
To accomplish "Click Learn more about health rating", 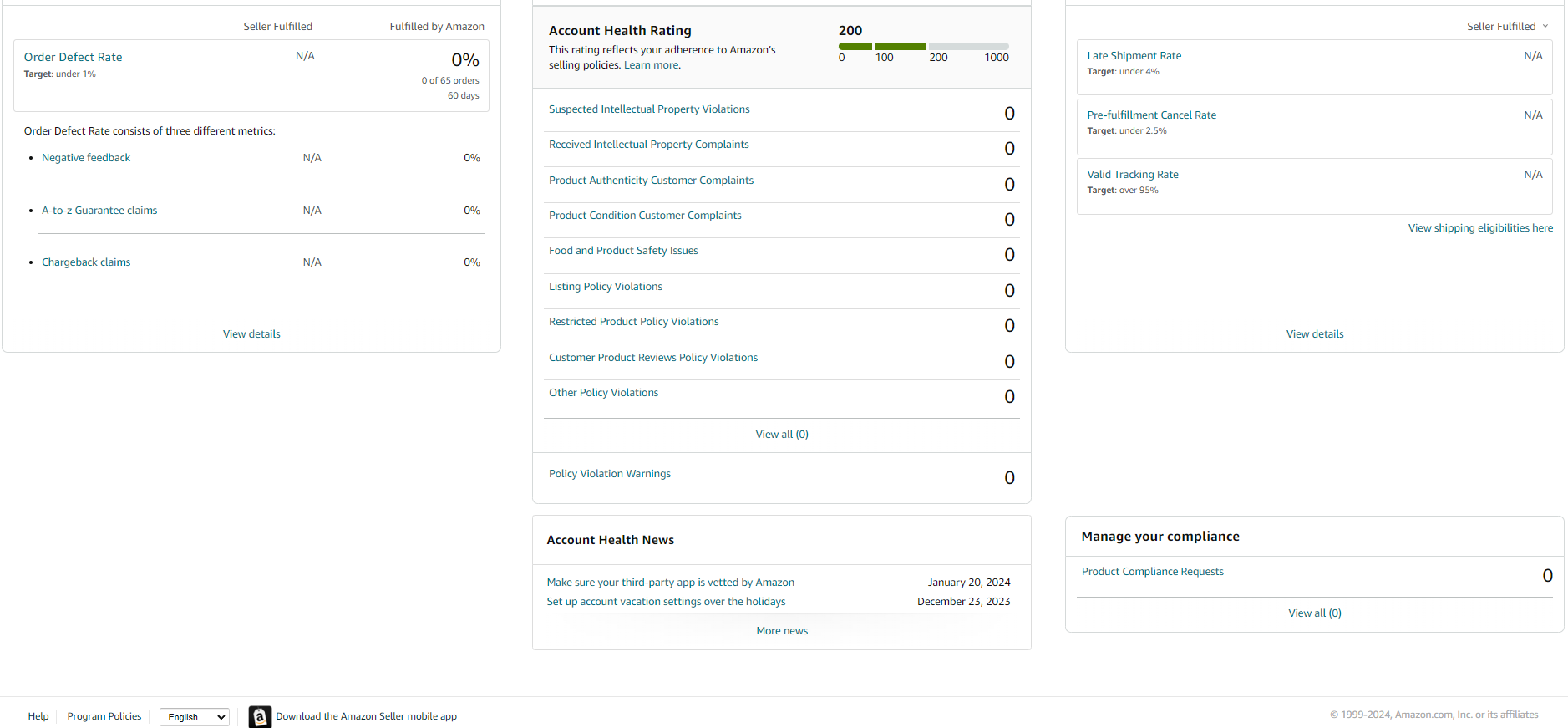I will (652, 65).
